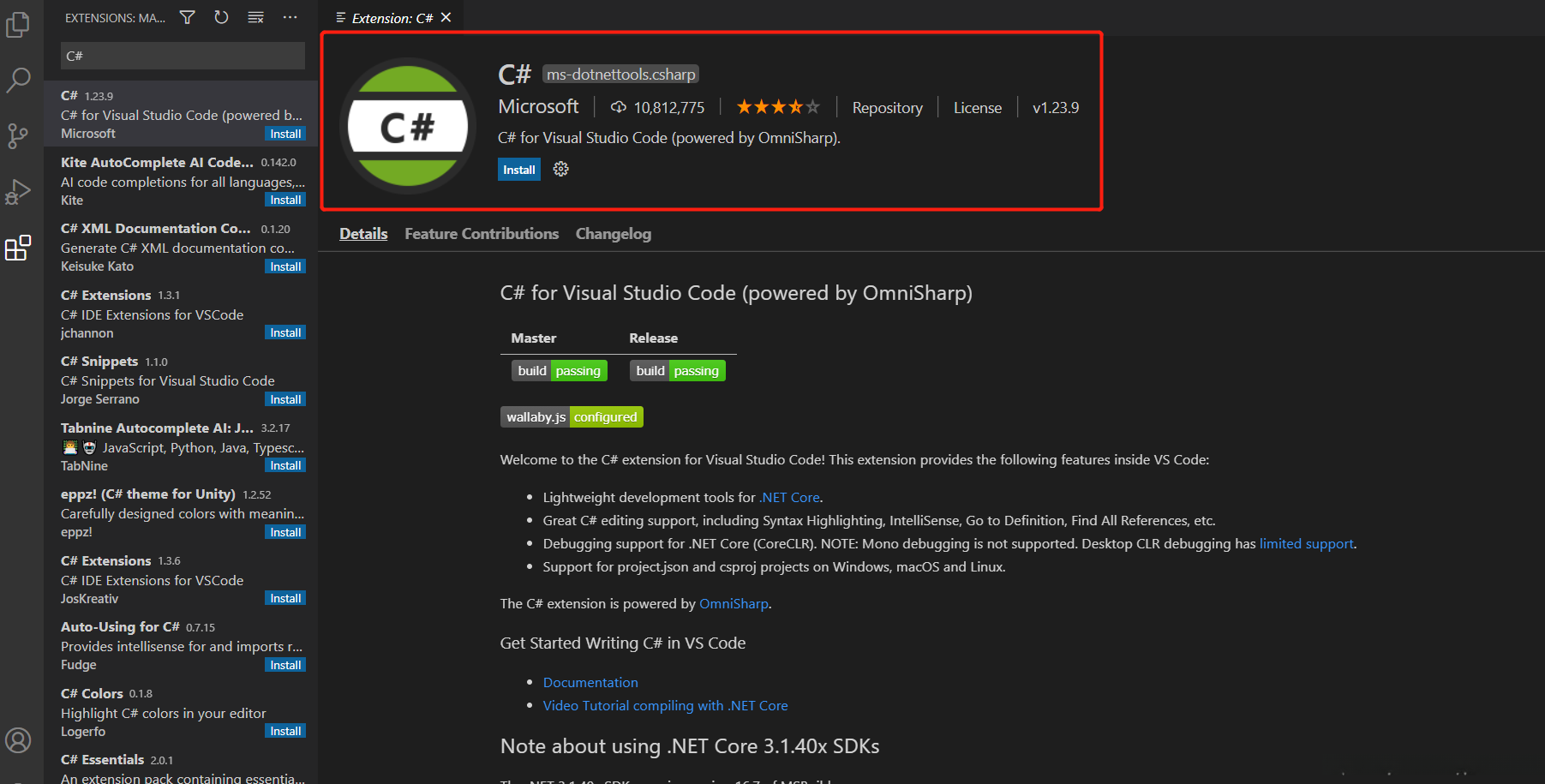Focus the extensions search box containing C#
Image resolution: width=1545 pixels, height=784 pixels.
(x=183, y=56)
